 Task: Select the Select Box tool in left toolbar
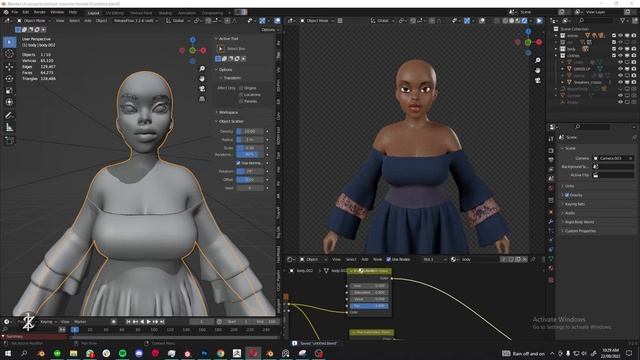pos(9,42)
